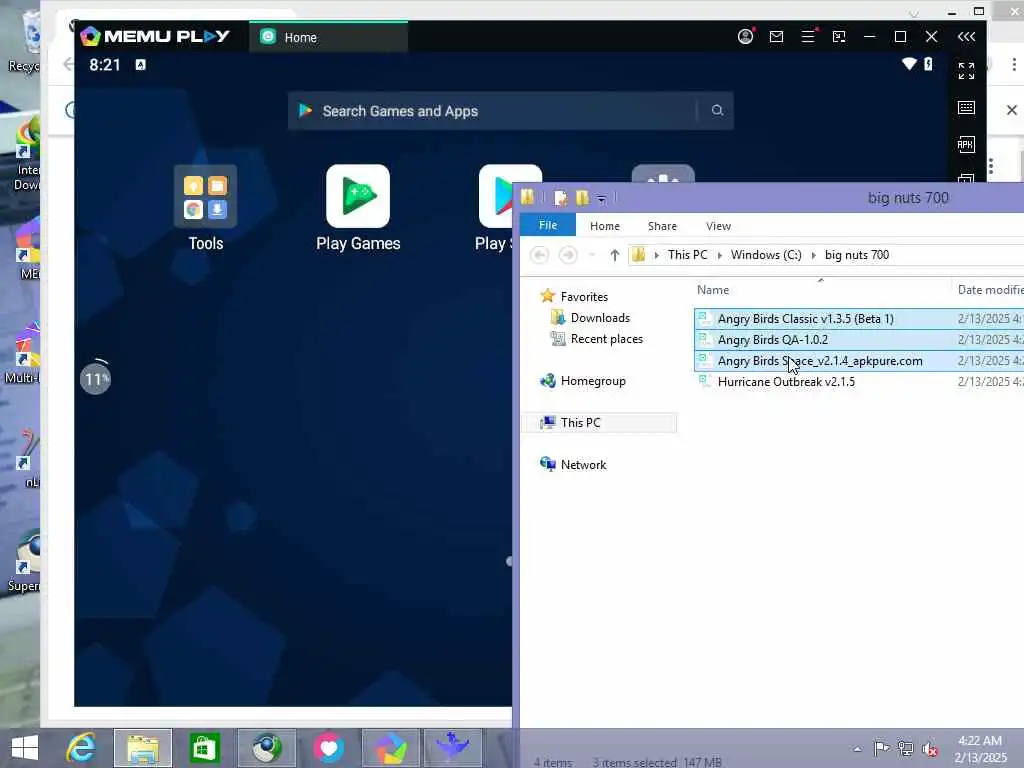Open Windows Store from taskbar
1024x768 pixels.
coord(204,748)
